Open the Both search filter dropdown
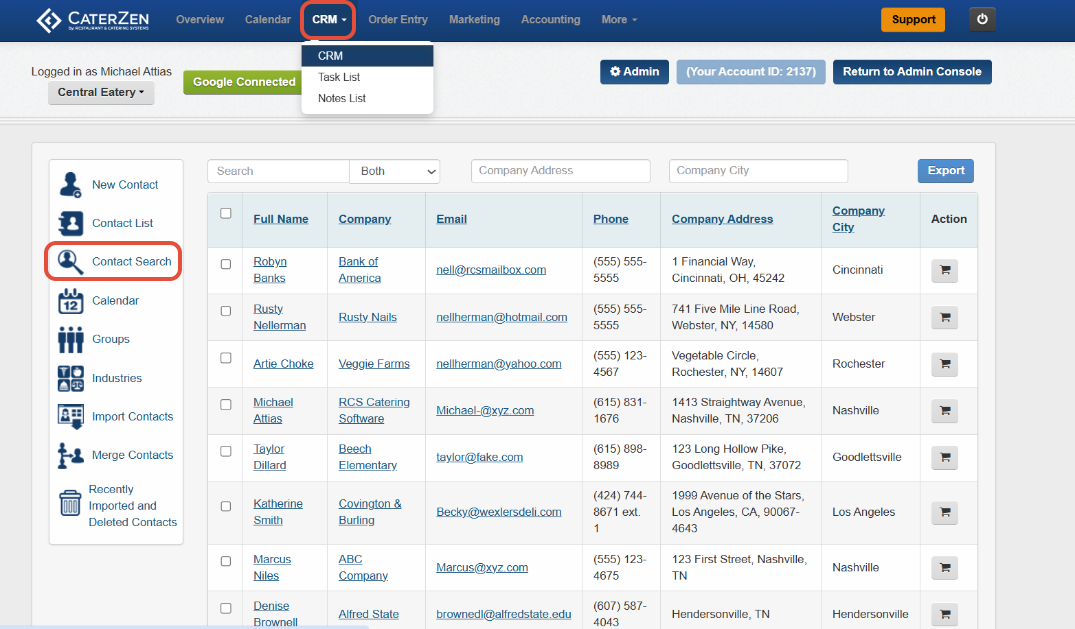Screen dimensions: 1075x629 click(395, 171)
